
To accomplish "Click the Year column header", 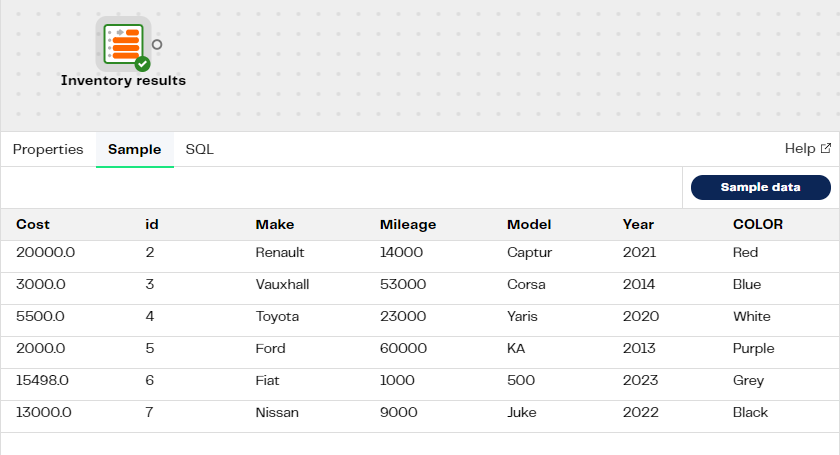I will 638,225.
